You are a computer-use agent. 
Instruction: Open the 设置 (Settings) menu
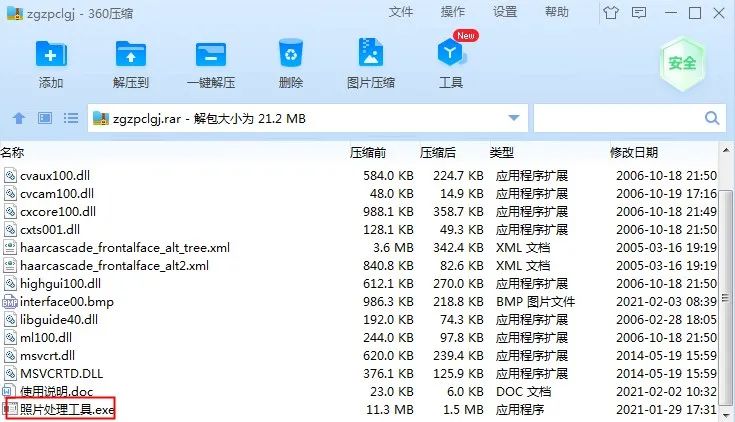click(505, 12)
